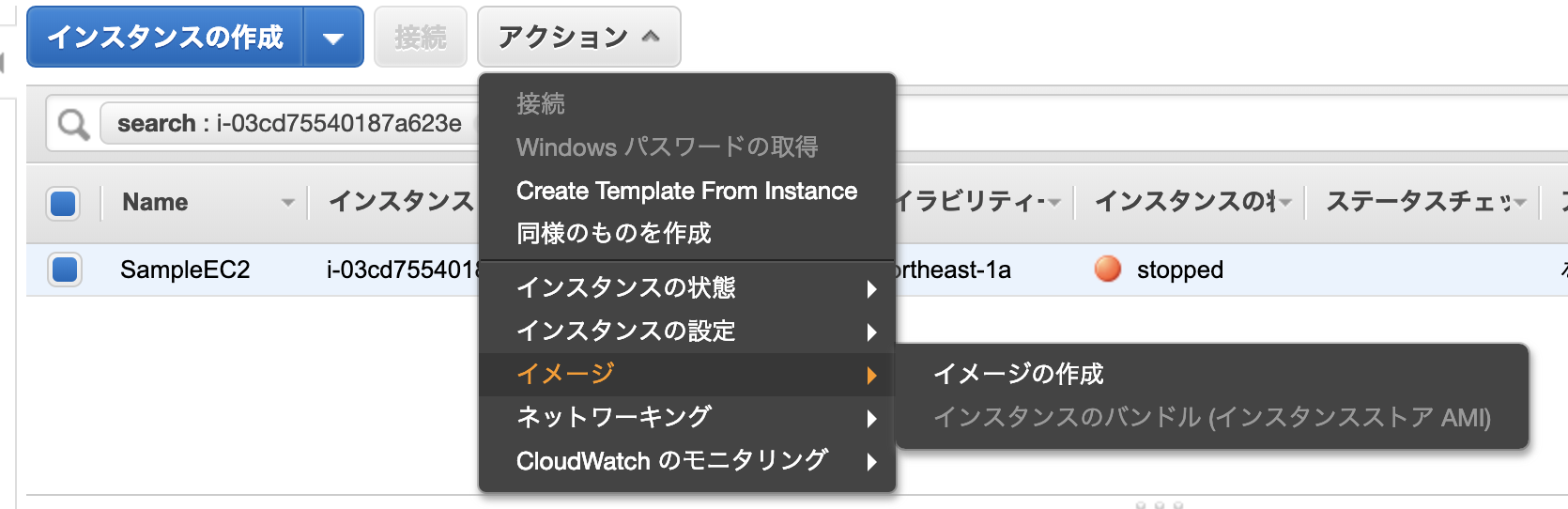Screen dimensions: 1568x509
Task: Click イメージの作成 in the submenu
Action: (x=1019, y=374)
